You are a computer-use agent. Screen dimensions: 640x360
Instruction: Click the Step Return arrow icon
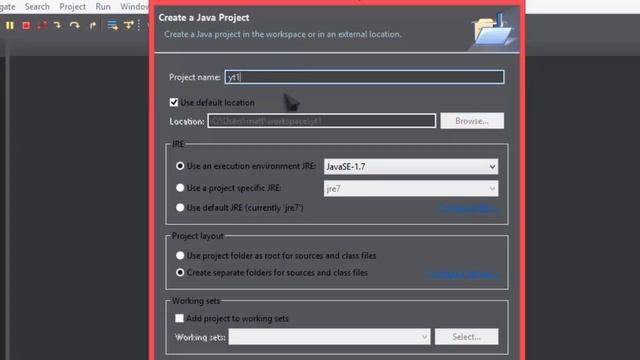click(93, 25)
